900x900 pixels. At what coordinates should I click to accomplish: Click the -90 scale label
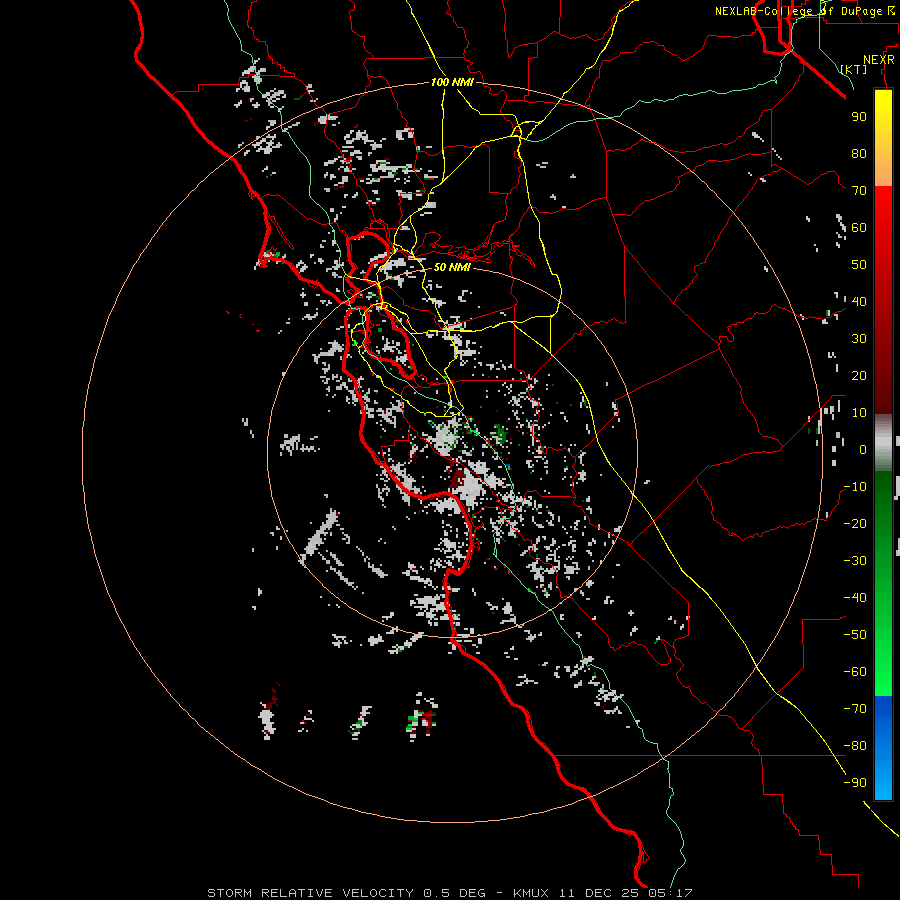(x=855, y=783)
